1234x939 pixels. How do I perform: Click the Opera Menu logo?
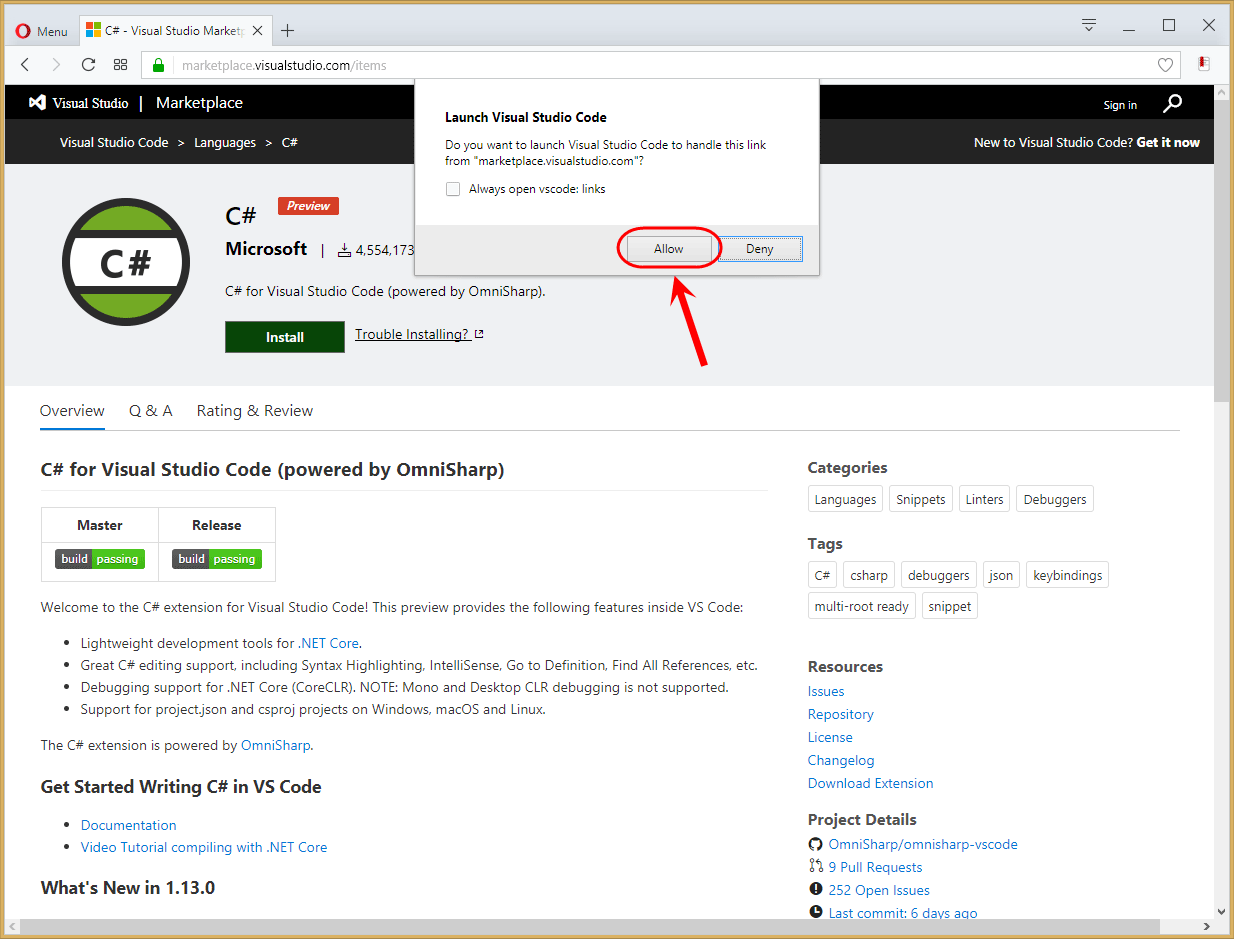click(42, 31)
